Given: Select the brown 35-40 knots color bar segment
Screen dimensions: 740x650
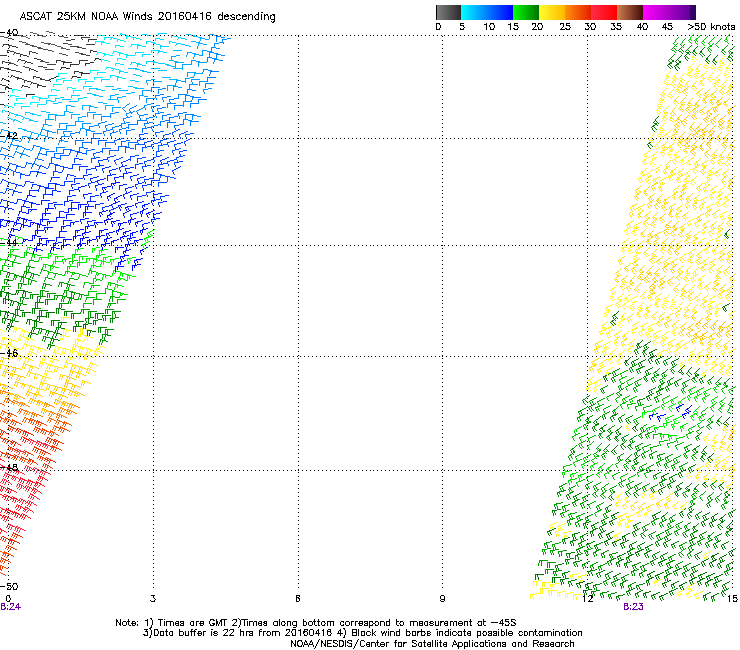Looking at the screenshot, I should pyautogui.click(x=630, y=12).
